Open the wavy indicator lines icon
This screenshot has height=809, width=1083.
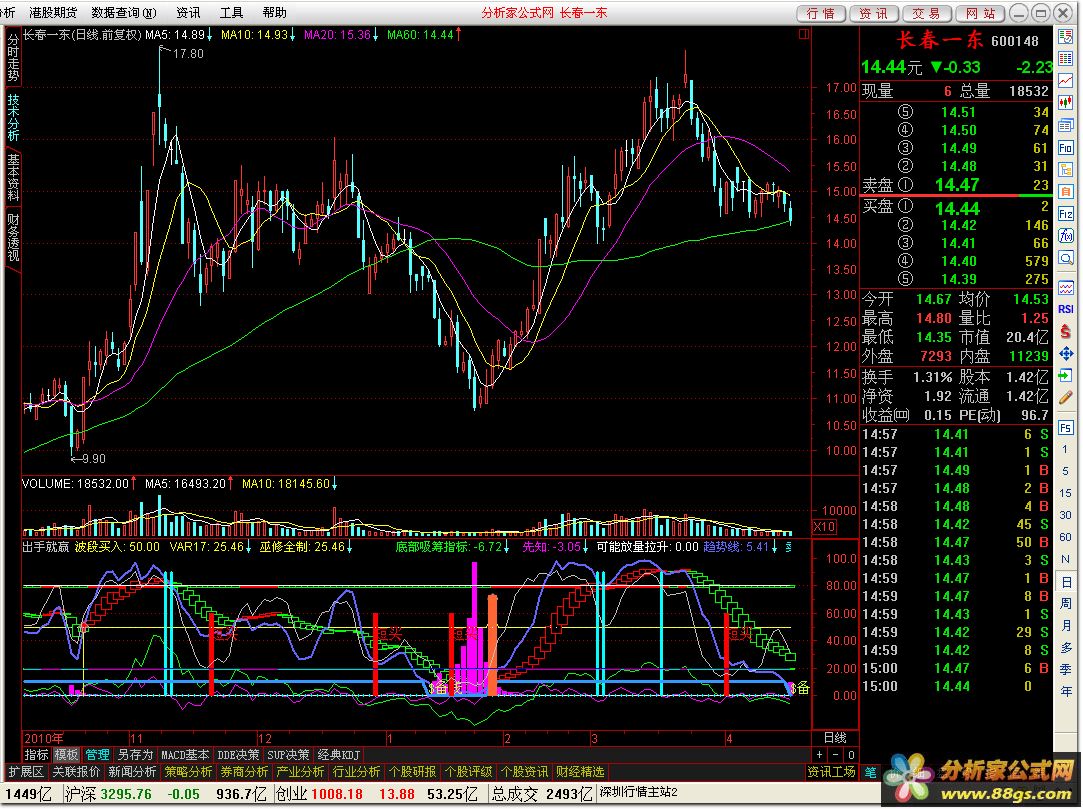click(x=1066, y=287)
